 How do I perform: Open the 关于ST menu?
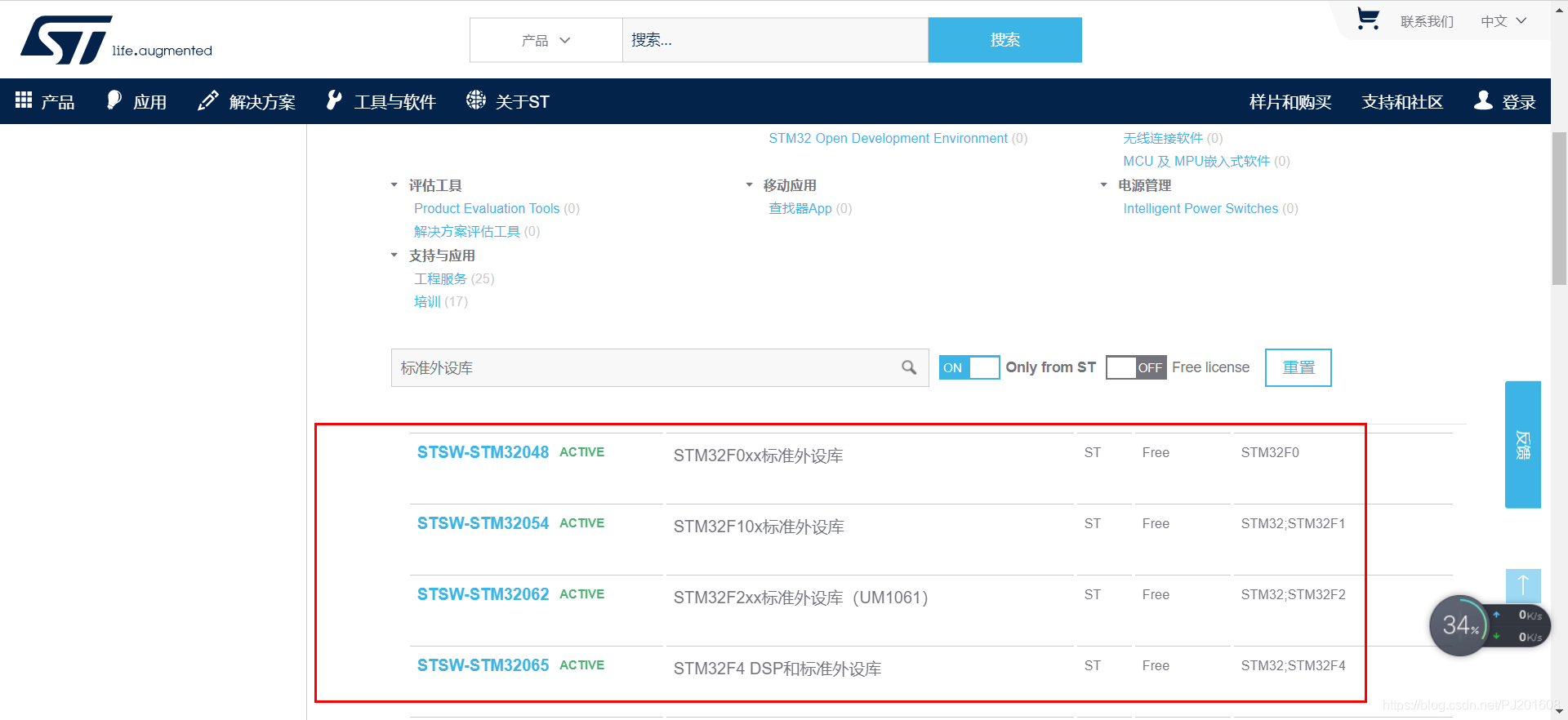coord(523,102)
